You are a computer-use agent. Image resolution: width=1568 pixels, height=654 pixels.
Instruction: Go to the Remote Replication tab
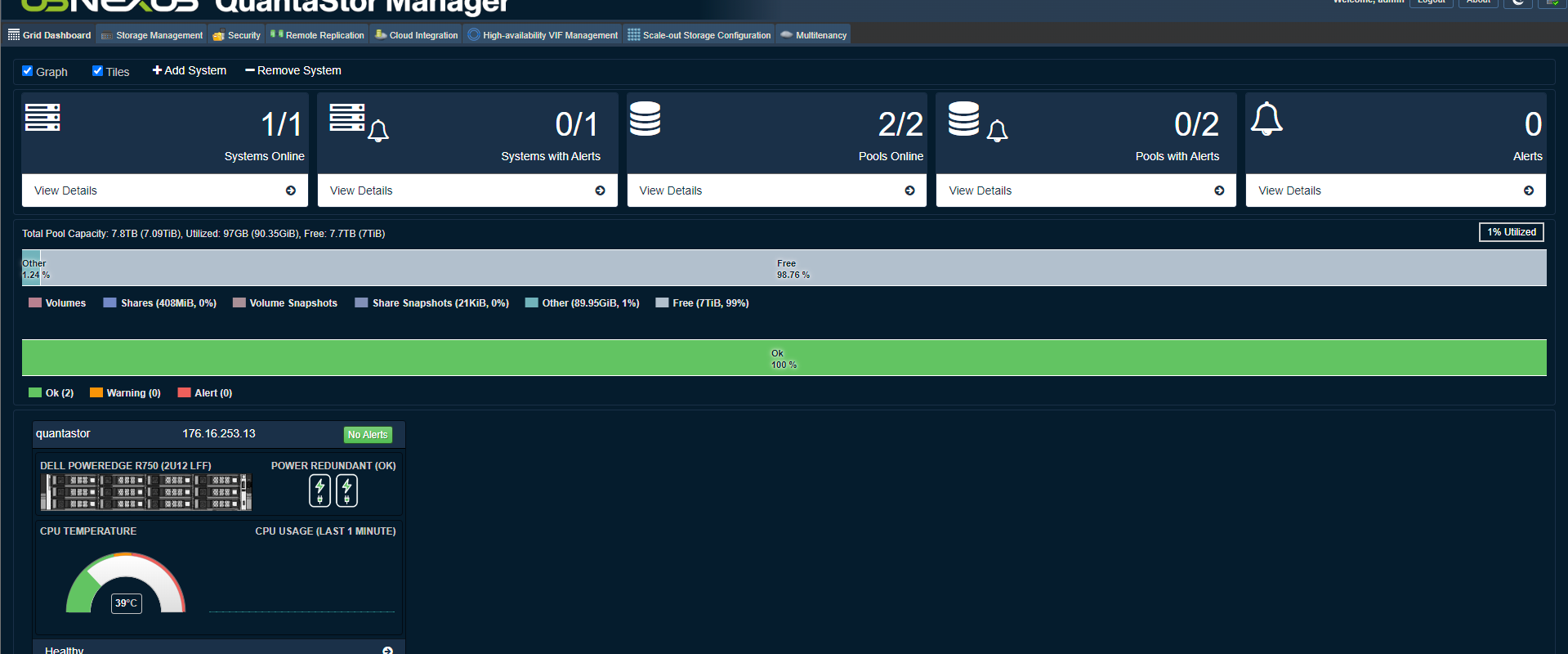pos(317,35)
